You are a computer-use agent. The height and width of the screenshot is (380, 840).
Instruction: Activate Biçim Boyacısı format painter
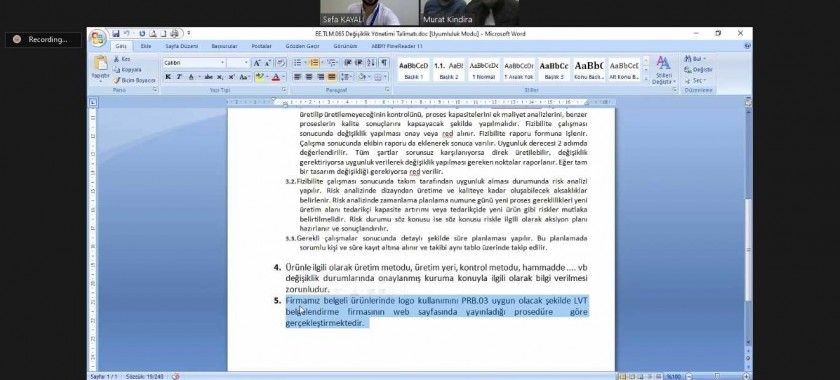pyautogui.click(x=134, y=80)
